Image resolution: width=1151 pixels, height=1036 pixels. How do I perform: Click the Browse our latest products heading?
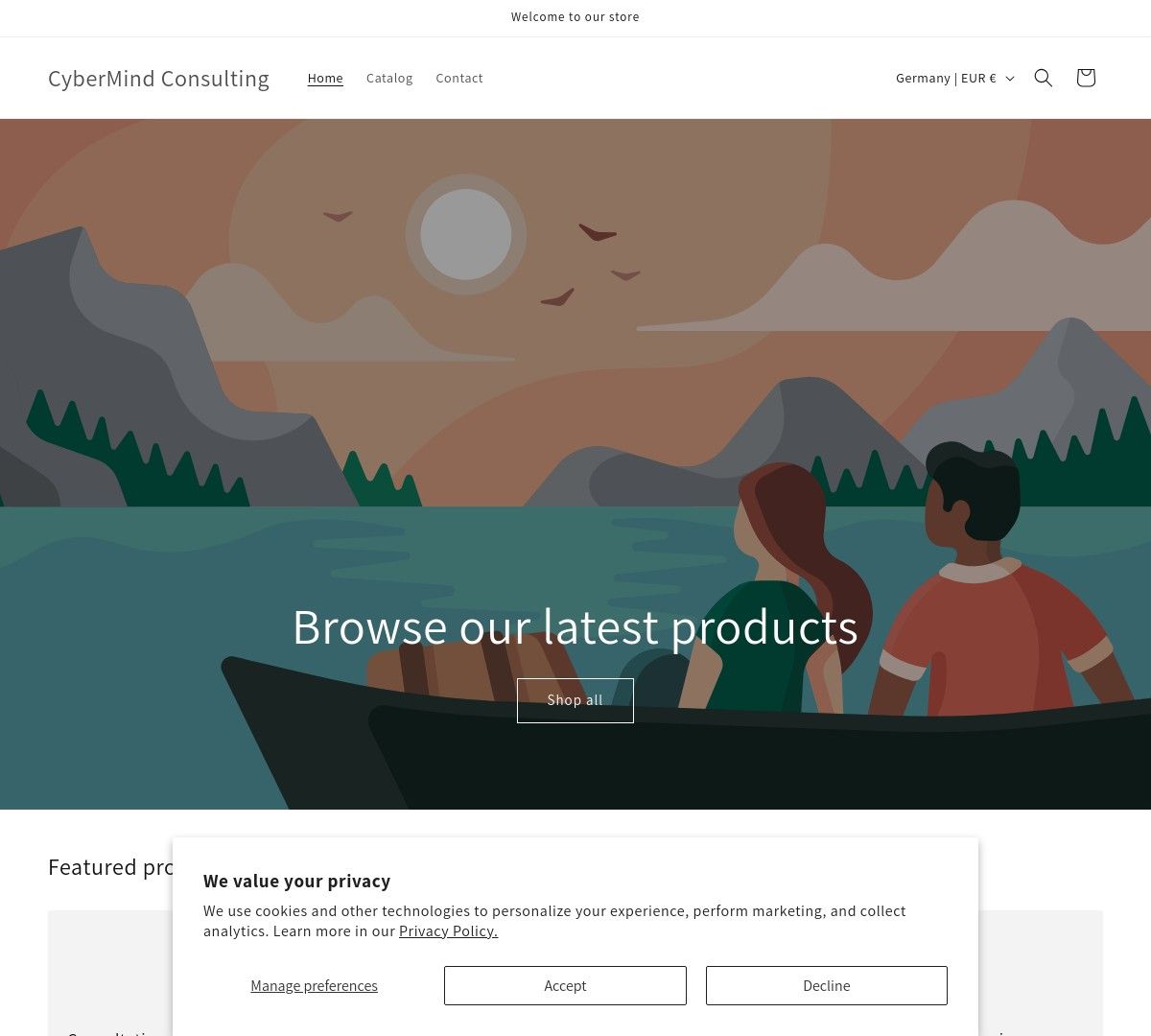[x=575, y=626]
